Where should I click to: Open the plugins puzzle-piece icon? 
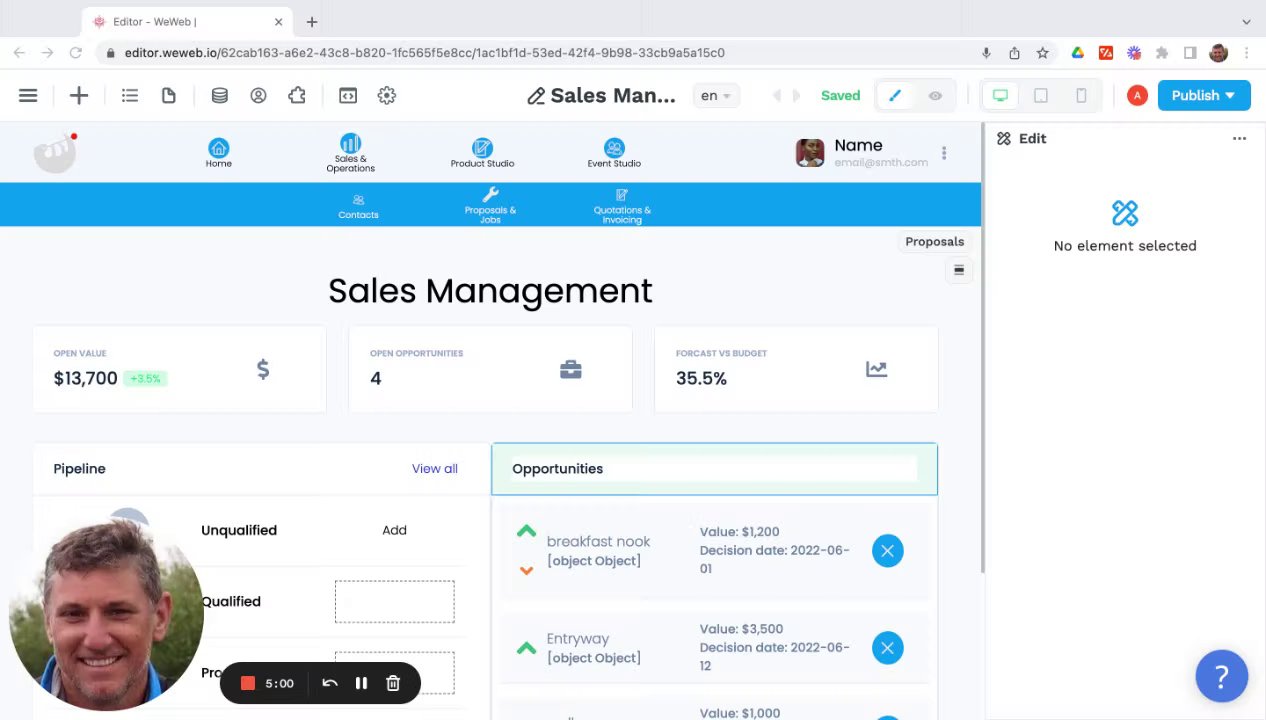pyautogui.click(x=297, y=96)
